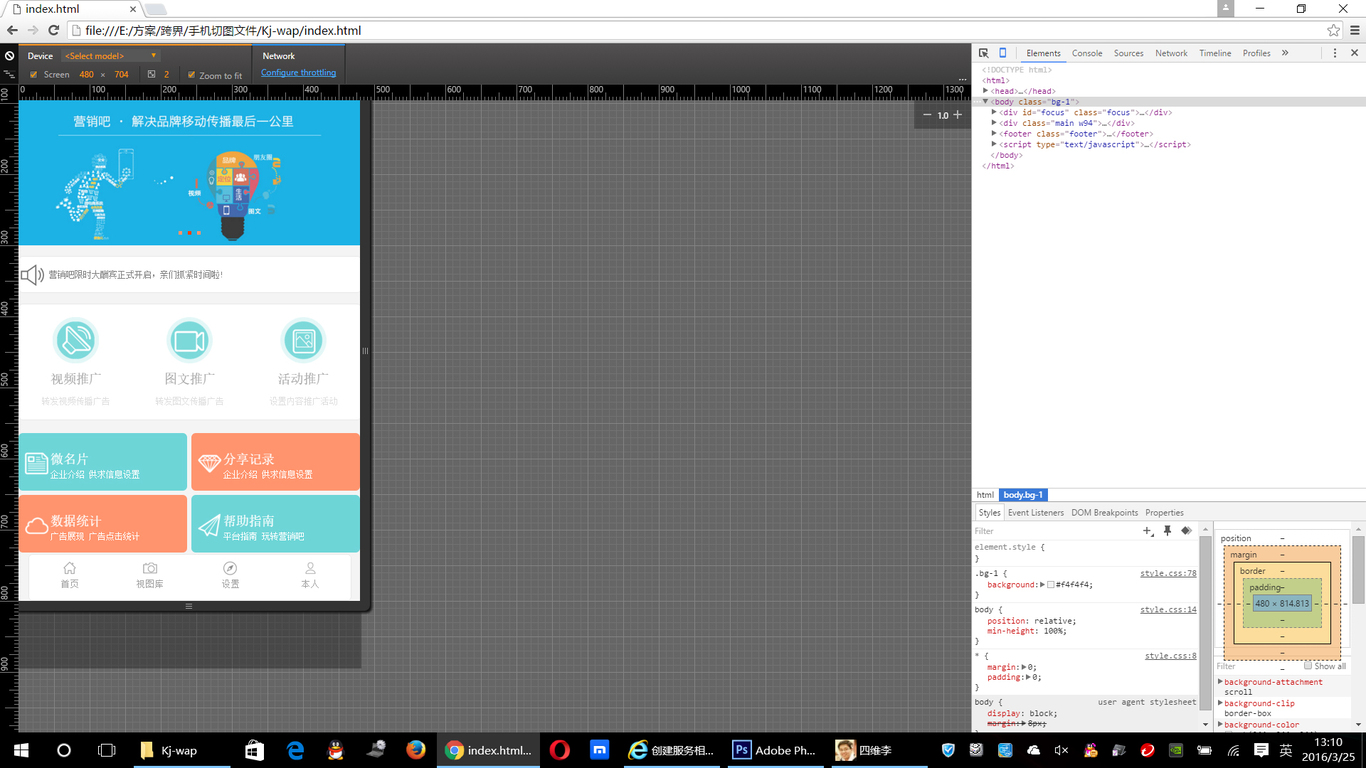1366x768 pixels.
Task: Switch to DOM Breakpoints tab
Action: (1105, 512)
